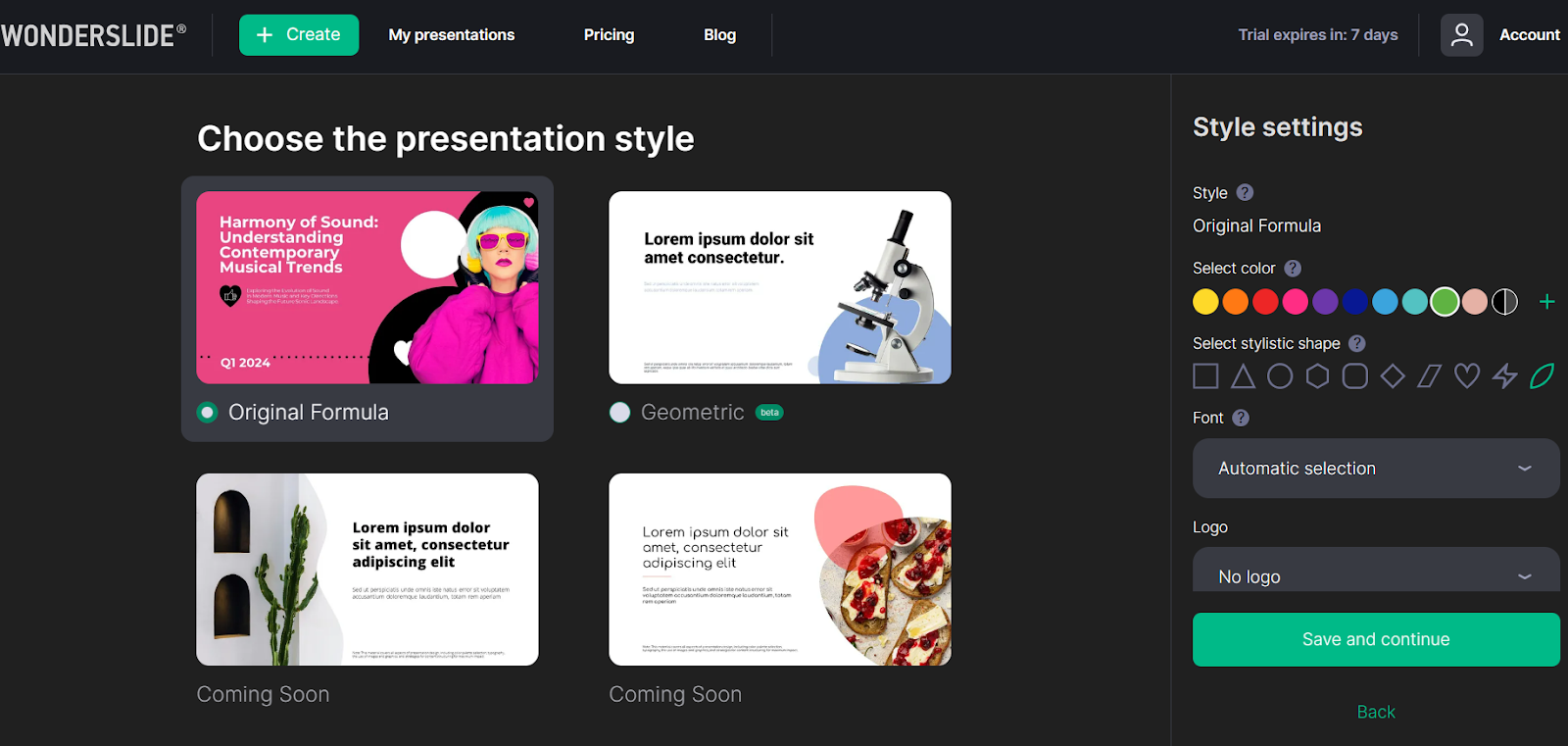This screenshot has width=1568, height=746.
Task: Choose the hexagon stylistic shape
Action: point(1317,376)
